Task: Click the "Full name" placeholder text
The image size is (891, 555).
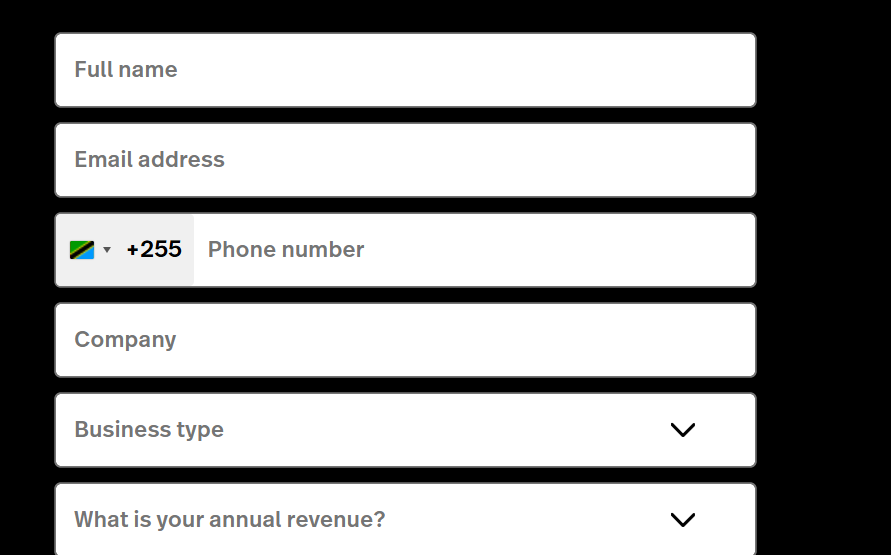Action: [126, 69]
